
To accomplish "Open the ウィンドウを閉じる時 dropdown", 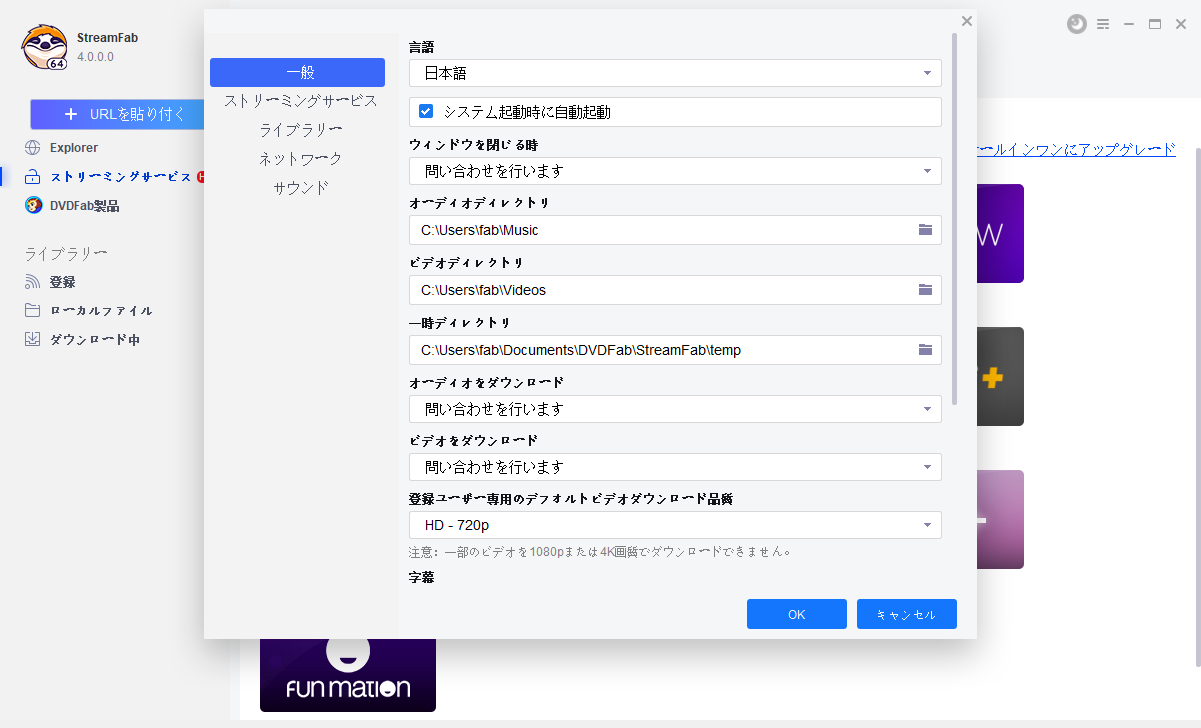I will 675,171.
